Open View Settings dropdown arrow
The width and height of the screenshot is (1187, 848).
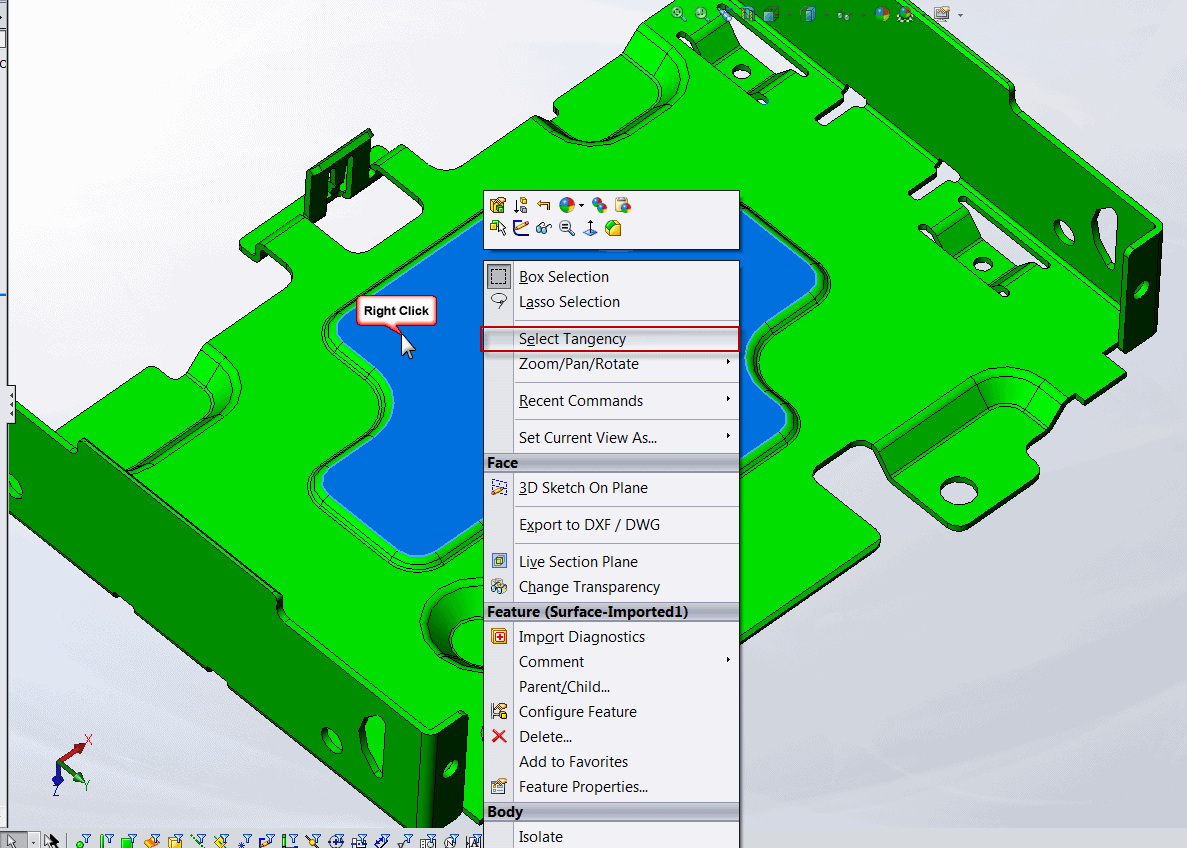[x=960, y=15]
